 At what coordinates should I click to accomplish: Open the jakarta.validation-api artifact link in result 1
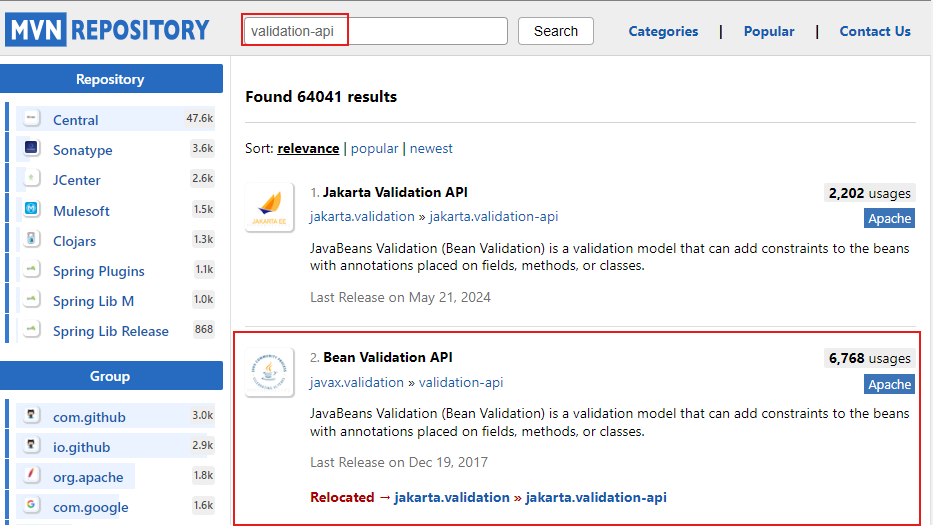(x=493, y=217)
